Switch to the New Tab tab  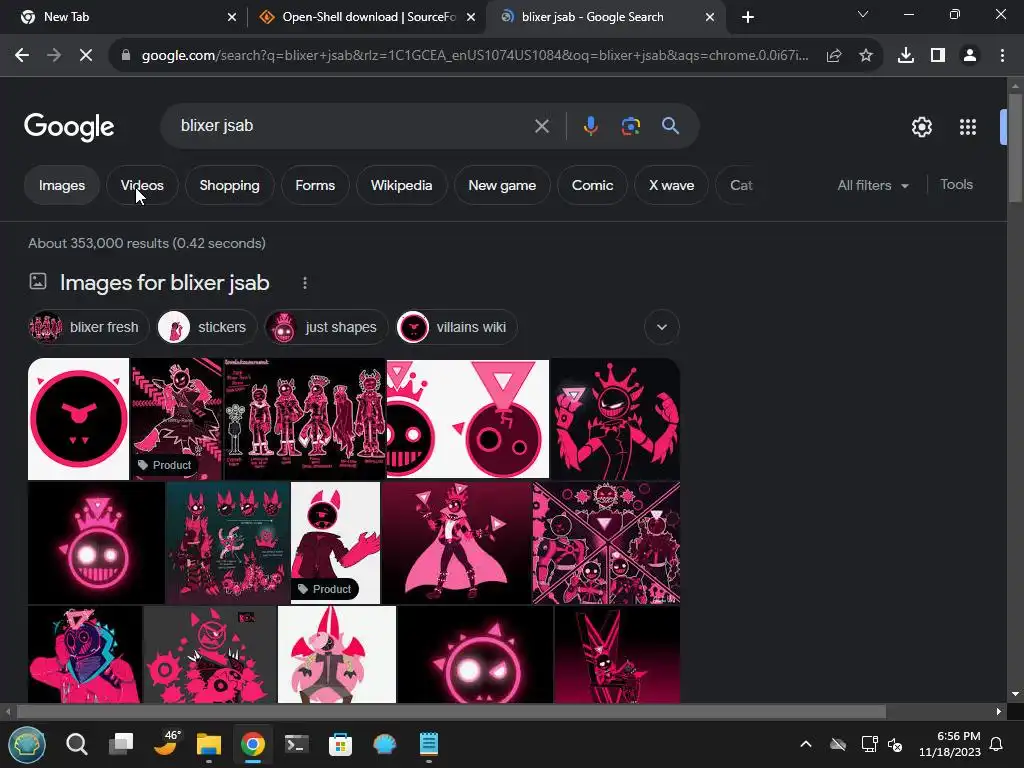[122, 17]
